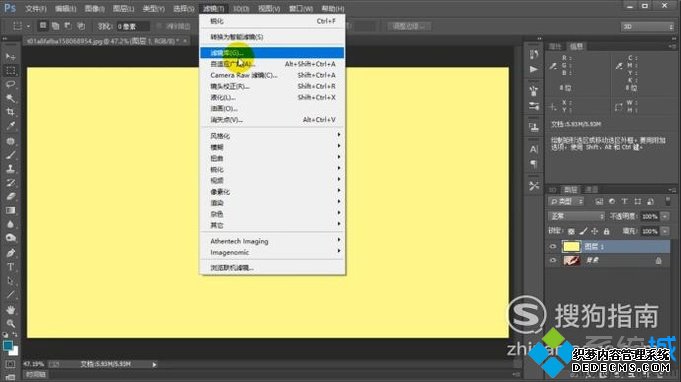Image resolution: width=681 pixels, height=382 pixels.
Task: Toggle lock position in Layers panel
Action: pos(595,231)
